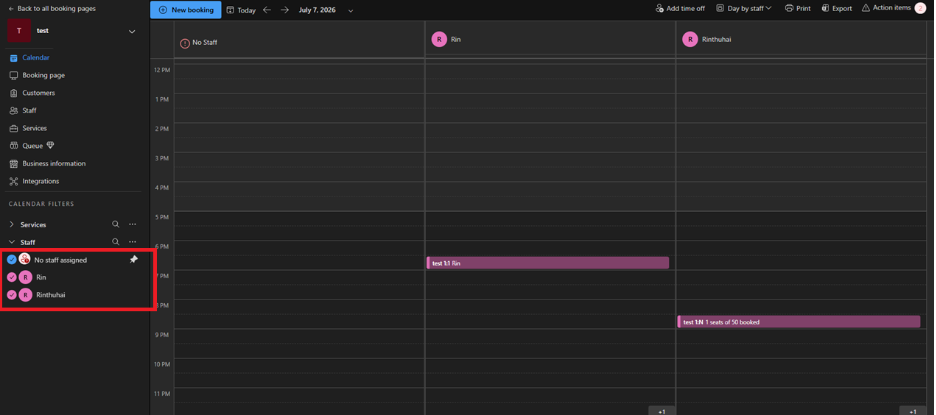Viewport: 936px width, 415px height.
Task: Click the Rinthuhai avatar in staff filters
Action: (25, 295)
